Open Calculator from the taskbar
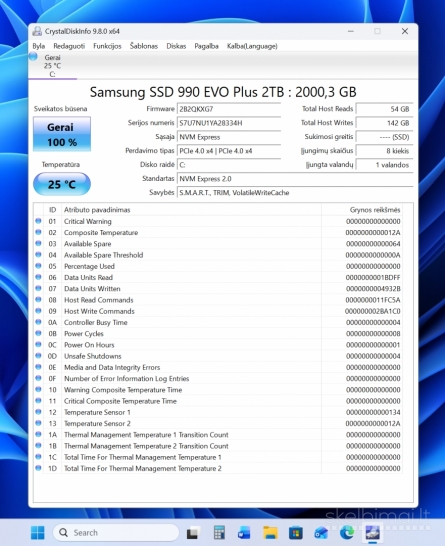Screen dimensions: 445x546 point(219,533)
